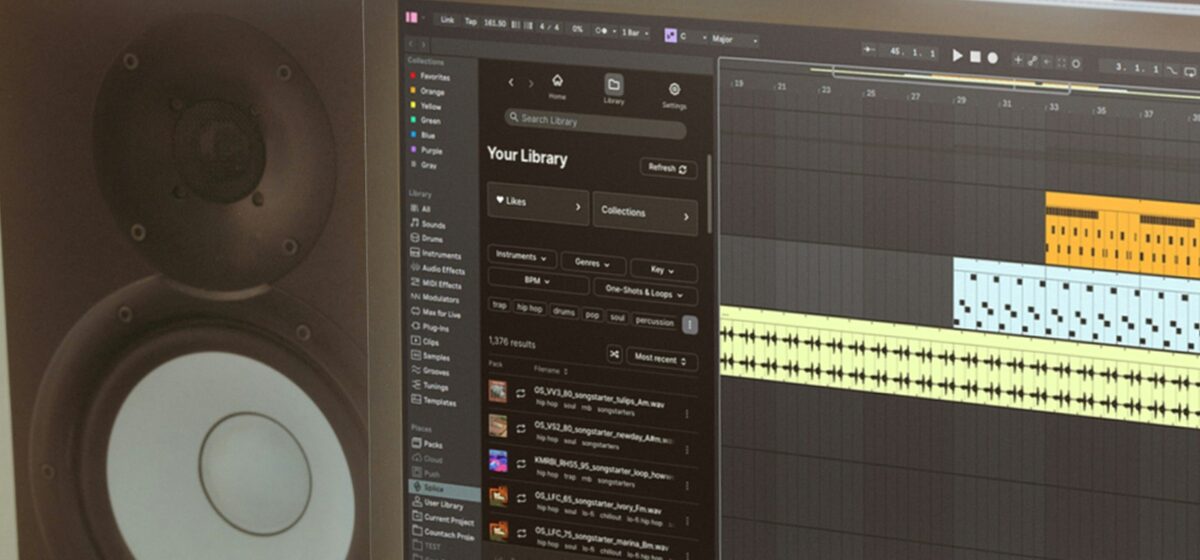This screenshot has height=560, width=1200.
Task: Expand the Instruments filter dropdown
Action: click(x=521, y=256)
